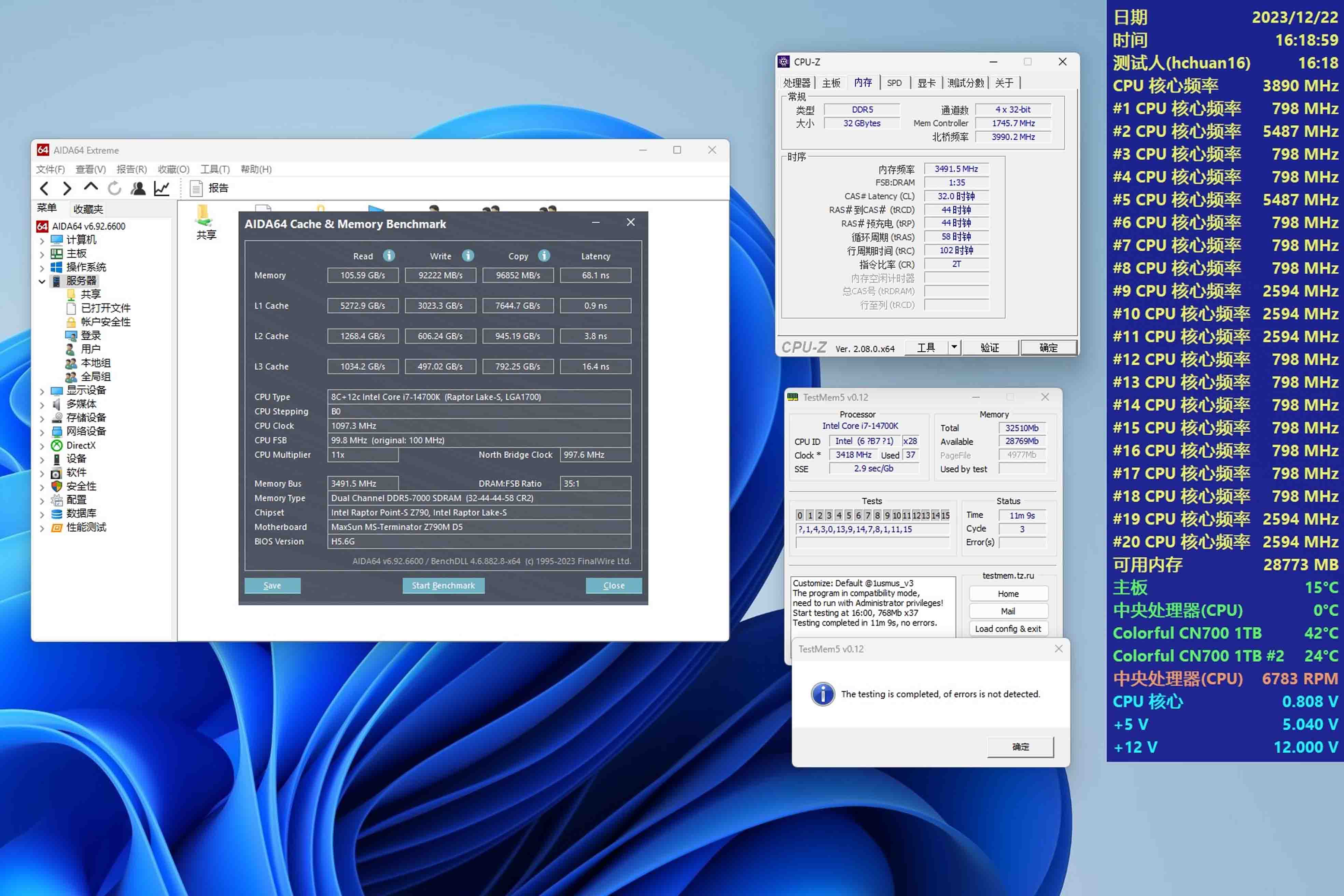
Task: Go back using AIDA64 toolbar back arrow
Action: [x=44, y=188]
